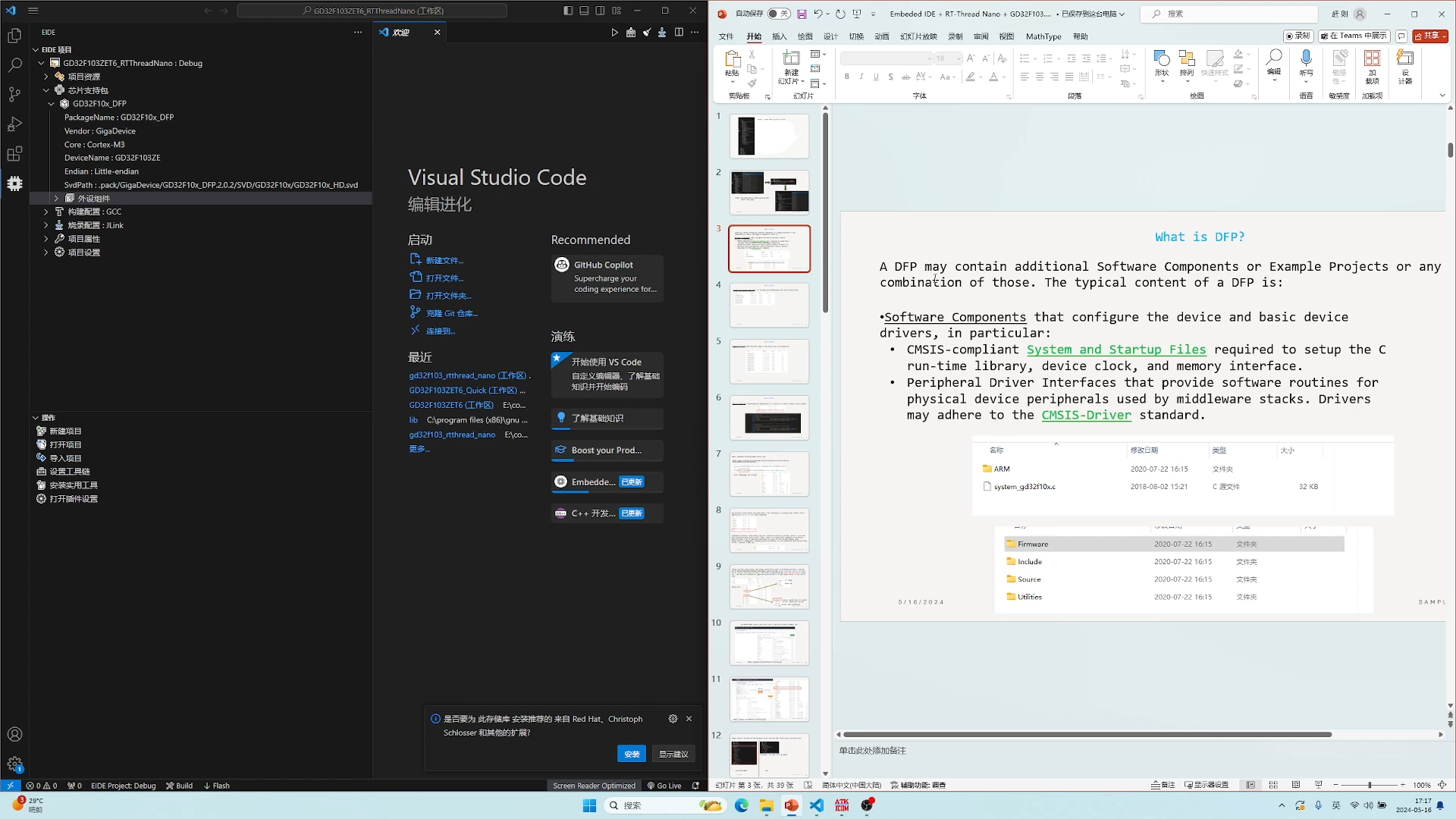1456x819 pixels.
Task: Open Source Control view in VS Code
Action: coord(14,94)
